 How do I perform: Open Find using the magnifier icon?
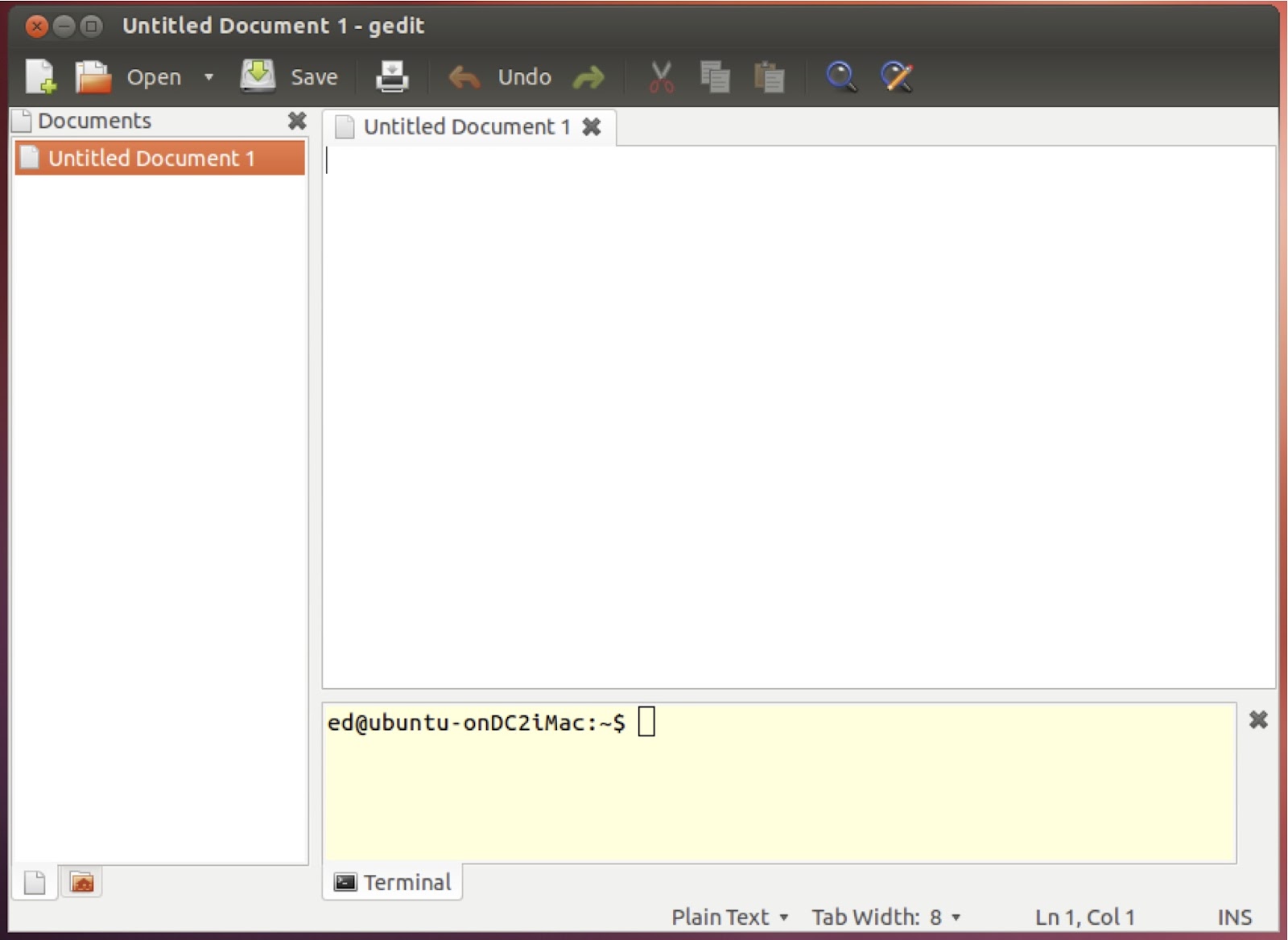840,76
